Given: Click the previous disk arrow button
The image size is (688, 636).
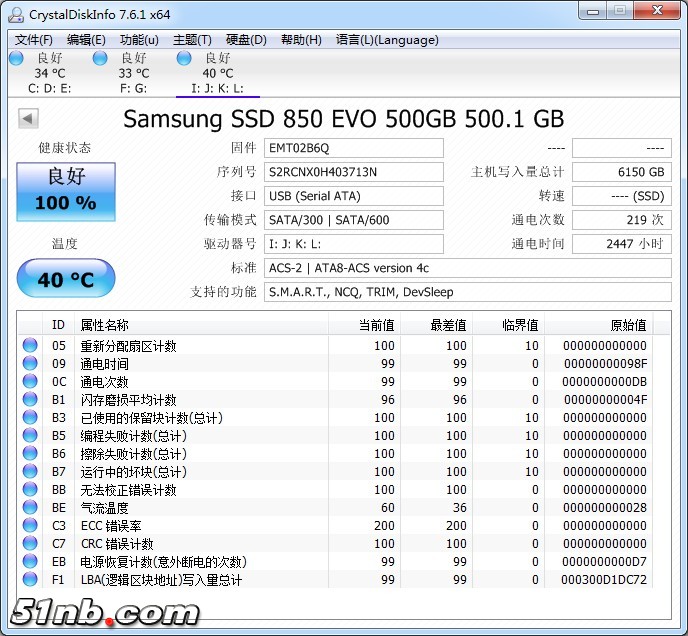Looking at the screenshot, I should click(28, 119).
